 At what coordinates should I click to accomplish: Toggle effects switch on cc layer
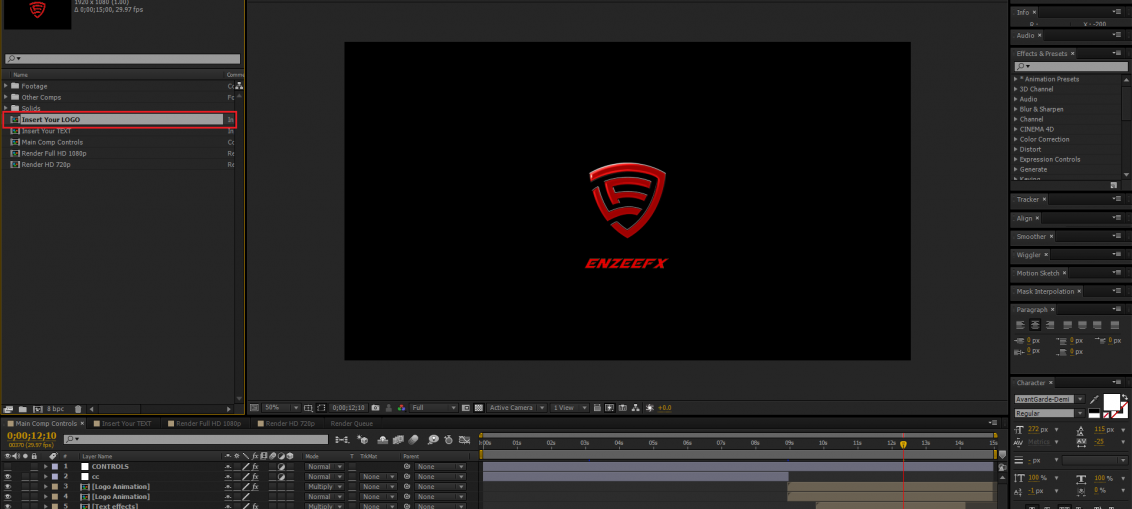coord(256,477)
